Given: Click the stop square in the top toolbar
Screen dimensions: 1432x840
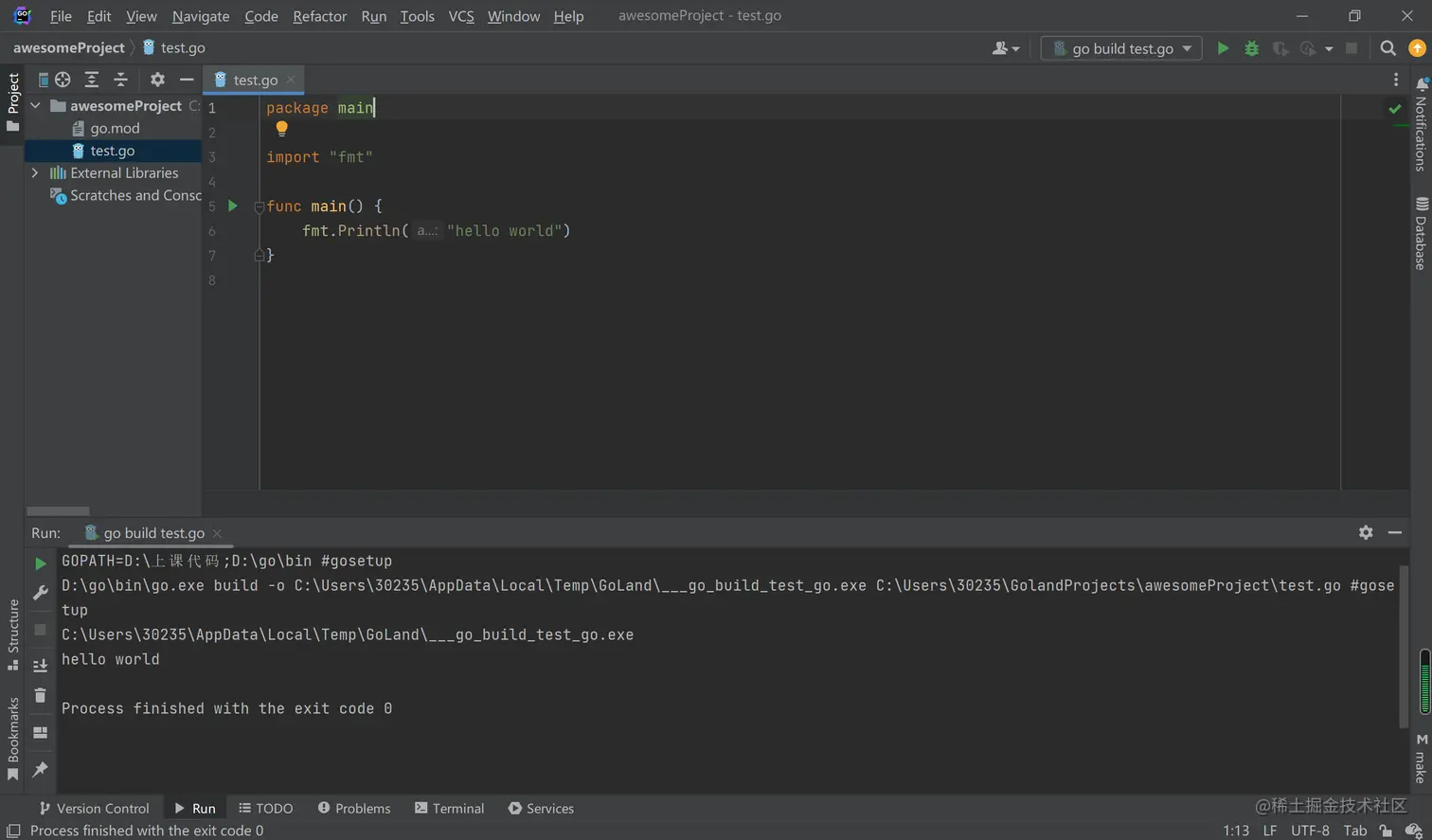Looking at the screenshot, I should click(x=1351, y=48).
